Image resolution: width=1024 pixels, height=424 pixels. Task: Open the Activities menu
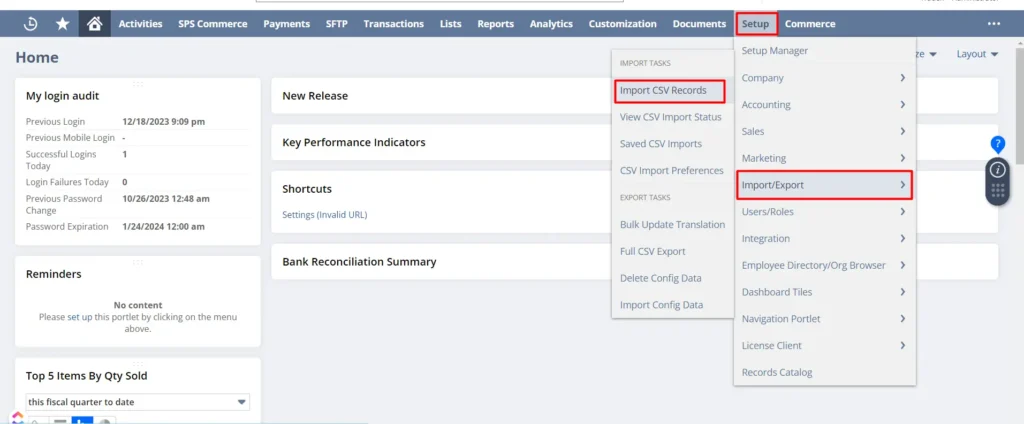(x=140, y=24)
